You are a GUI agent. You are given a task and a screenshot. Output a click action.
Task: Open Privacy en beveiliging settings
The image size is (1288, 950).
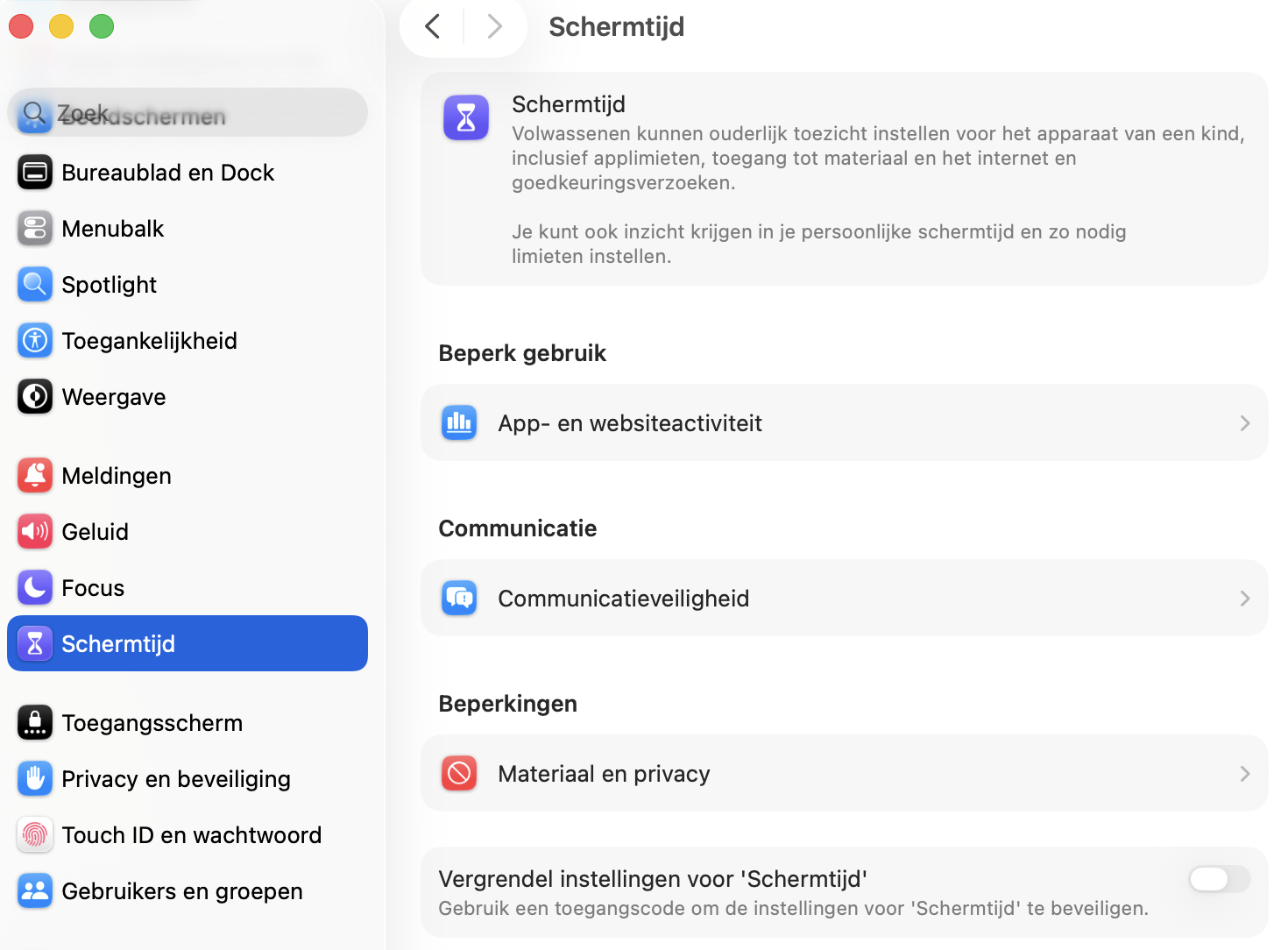pyautogui.click(x=175, y=778)
